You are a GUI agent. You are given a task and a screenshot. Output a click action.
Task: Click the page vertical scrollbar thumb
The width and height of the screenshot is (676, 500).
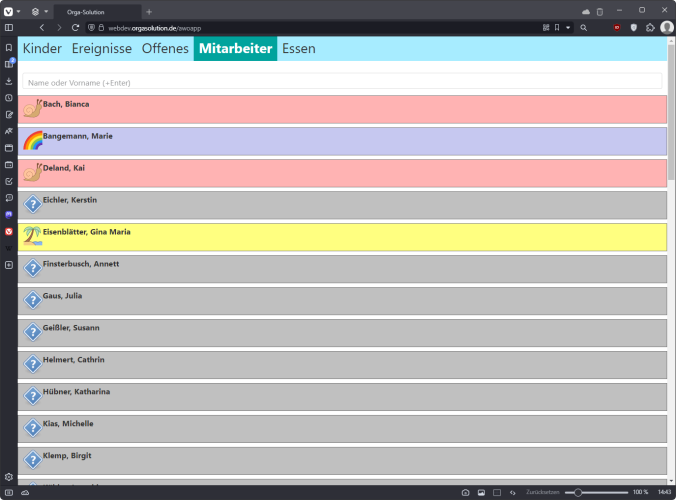click(x=671, y=112)
